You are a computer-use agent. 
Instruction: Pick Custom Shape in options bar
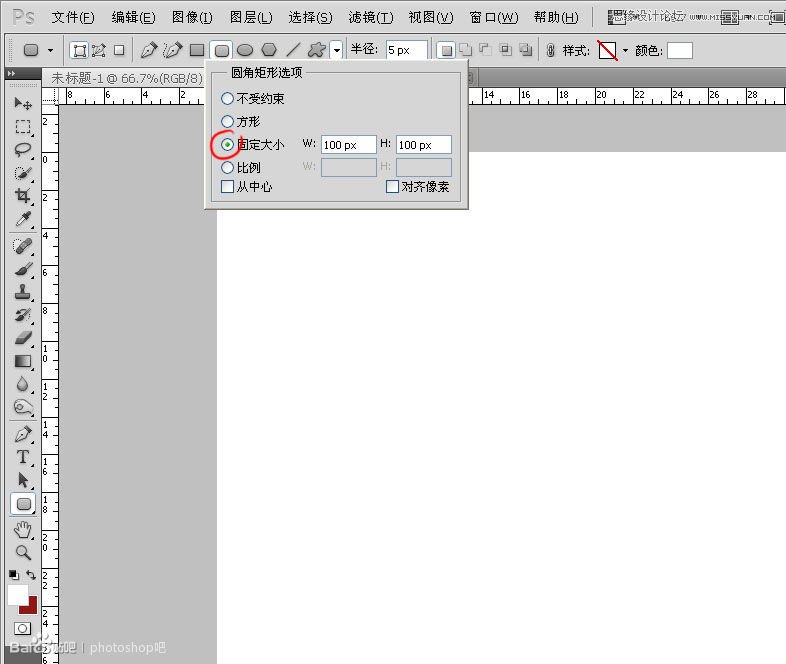pos(317,50)
